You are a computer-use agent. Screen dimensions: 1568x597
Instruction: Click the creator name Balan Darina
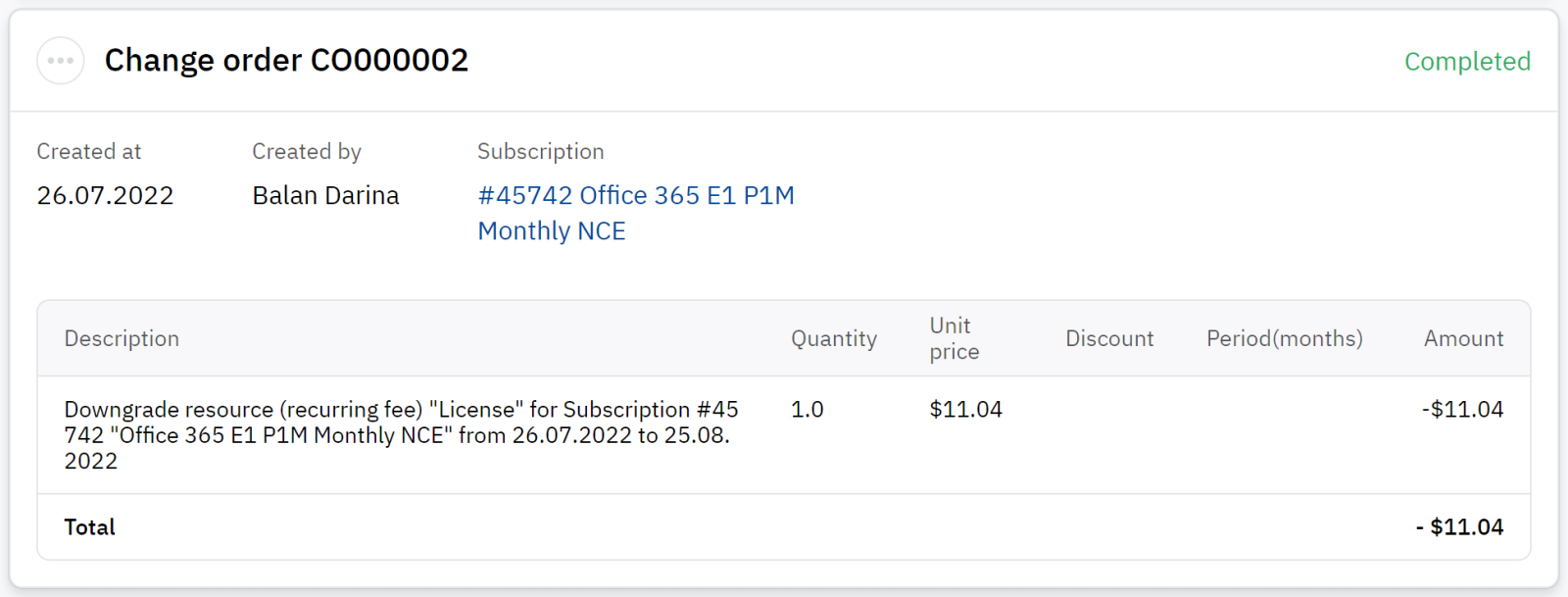pyautogui.click(x=325, y=196)
